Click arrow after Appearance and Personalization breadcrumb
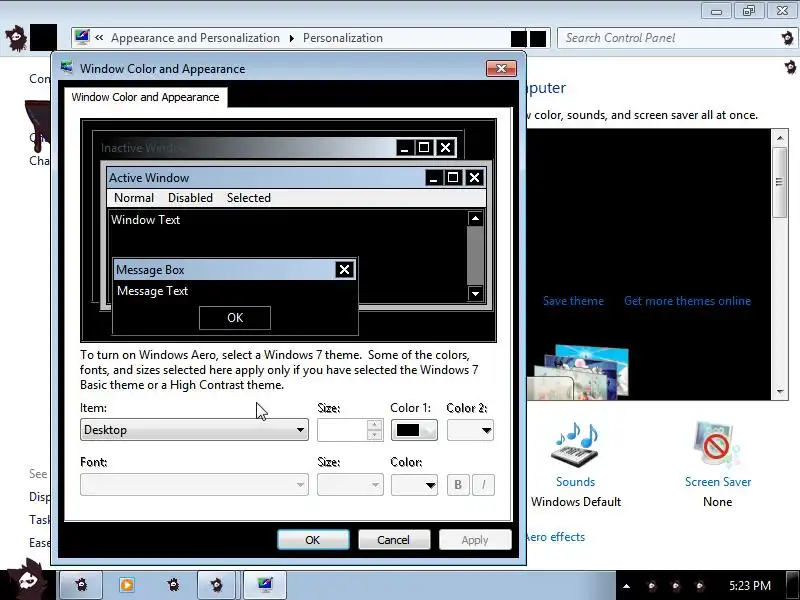Screen dimensions: 800x600 tap(292, 38)
